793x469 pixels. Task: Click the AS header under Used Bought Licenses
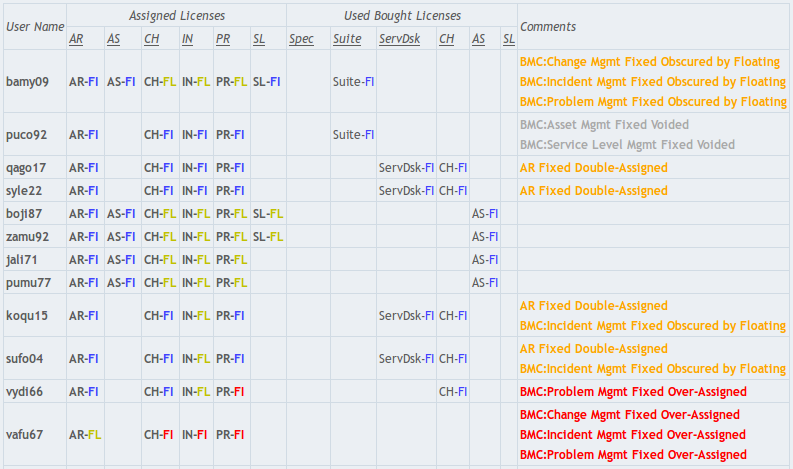(x=478, y=39)
